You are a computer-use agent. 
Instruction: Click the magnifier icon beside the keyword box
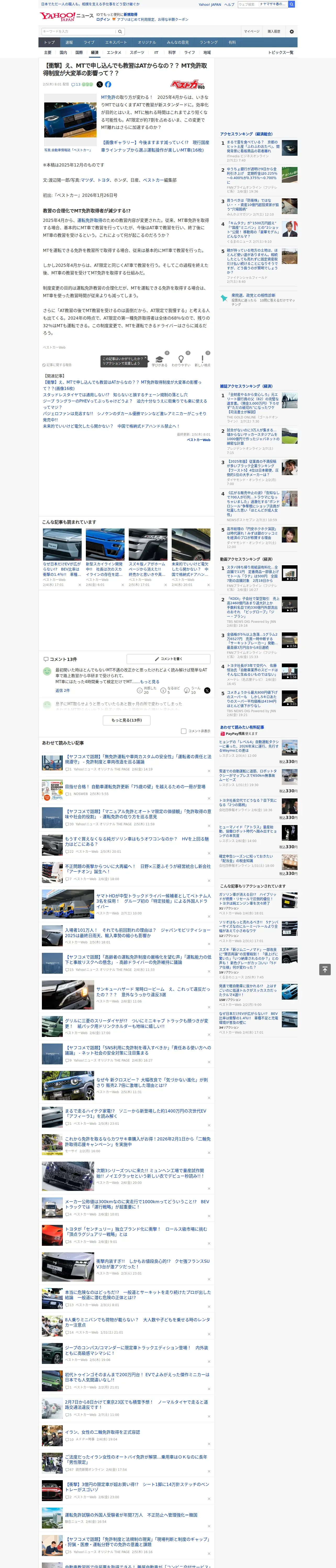pos(120,31)
